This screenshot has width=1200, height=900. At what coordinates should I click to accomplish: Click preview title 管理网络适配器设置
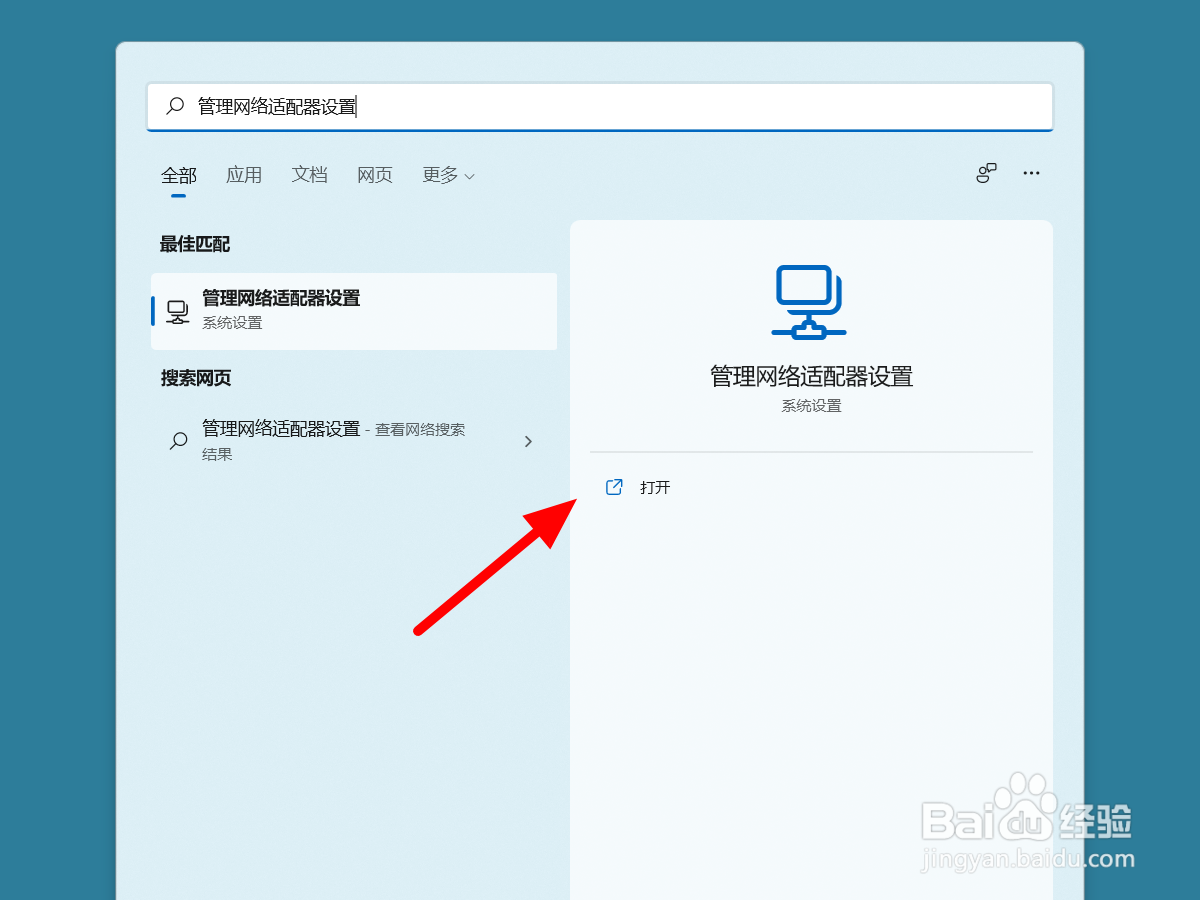pyautogui.click(x=811, y=376)
